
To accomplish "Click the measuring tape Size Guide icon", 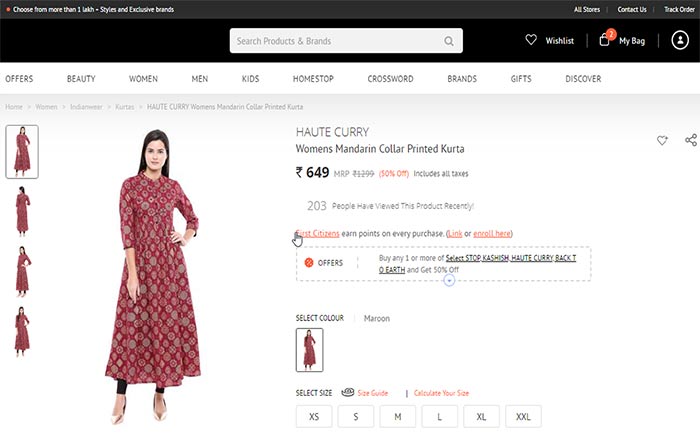I will point(348,392).
